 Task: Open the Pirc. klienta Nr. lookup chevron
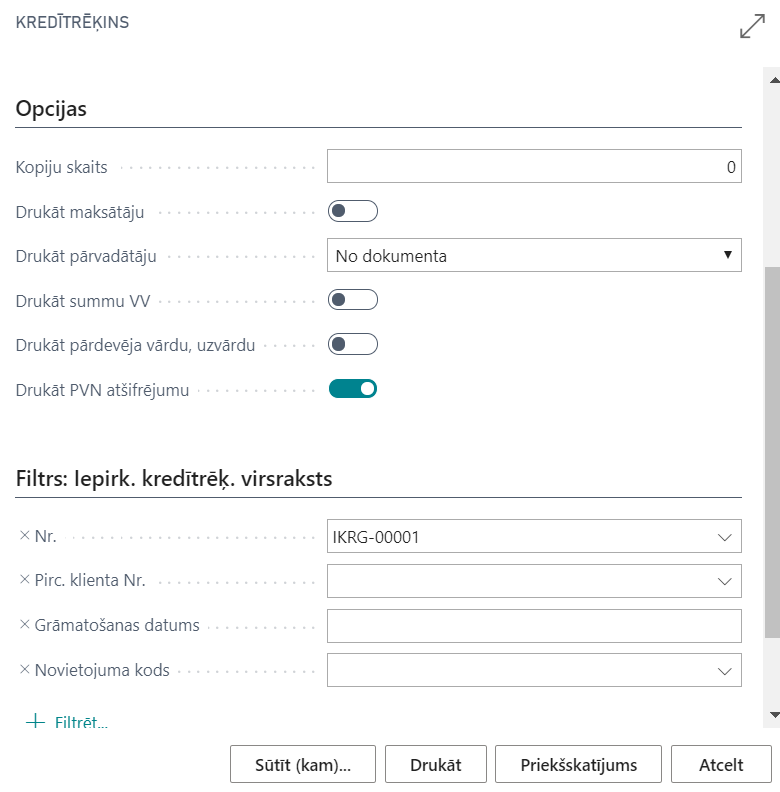[x=724, y=581]
